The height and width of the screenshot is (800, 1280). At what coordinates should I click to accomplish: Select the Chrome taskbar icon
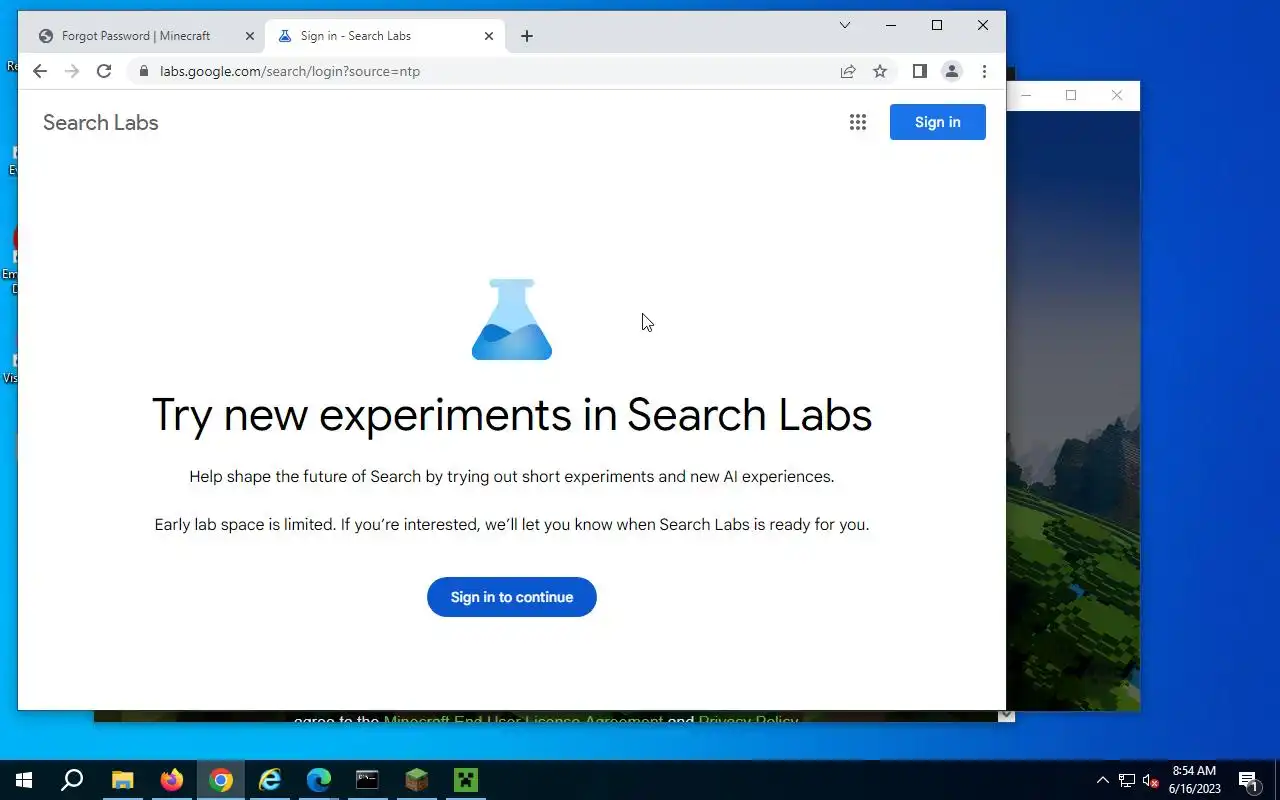[x=221, y=780]
